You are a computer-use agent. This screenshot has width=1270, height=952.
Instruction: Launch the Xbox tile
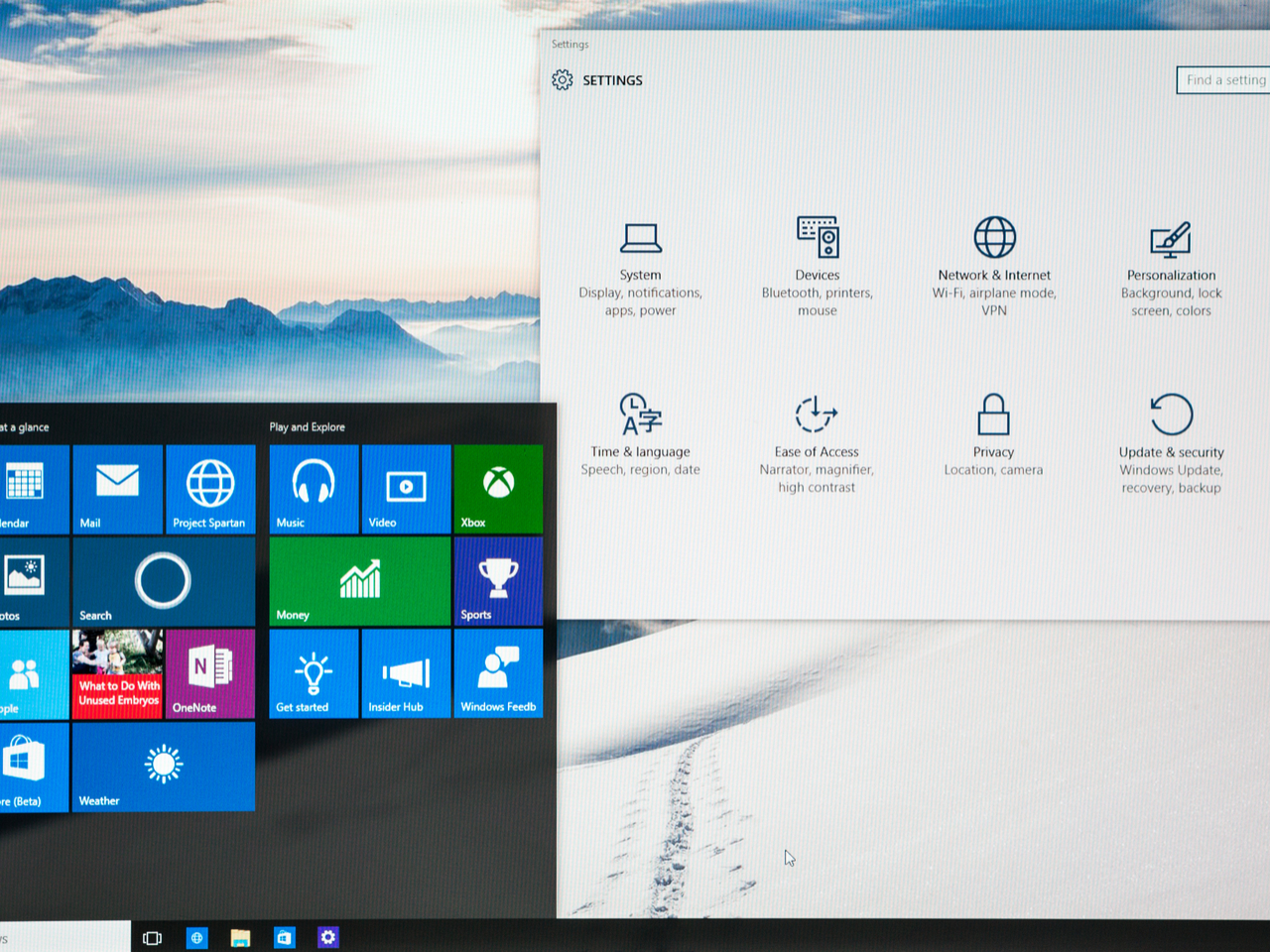pos(498,489)
